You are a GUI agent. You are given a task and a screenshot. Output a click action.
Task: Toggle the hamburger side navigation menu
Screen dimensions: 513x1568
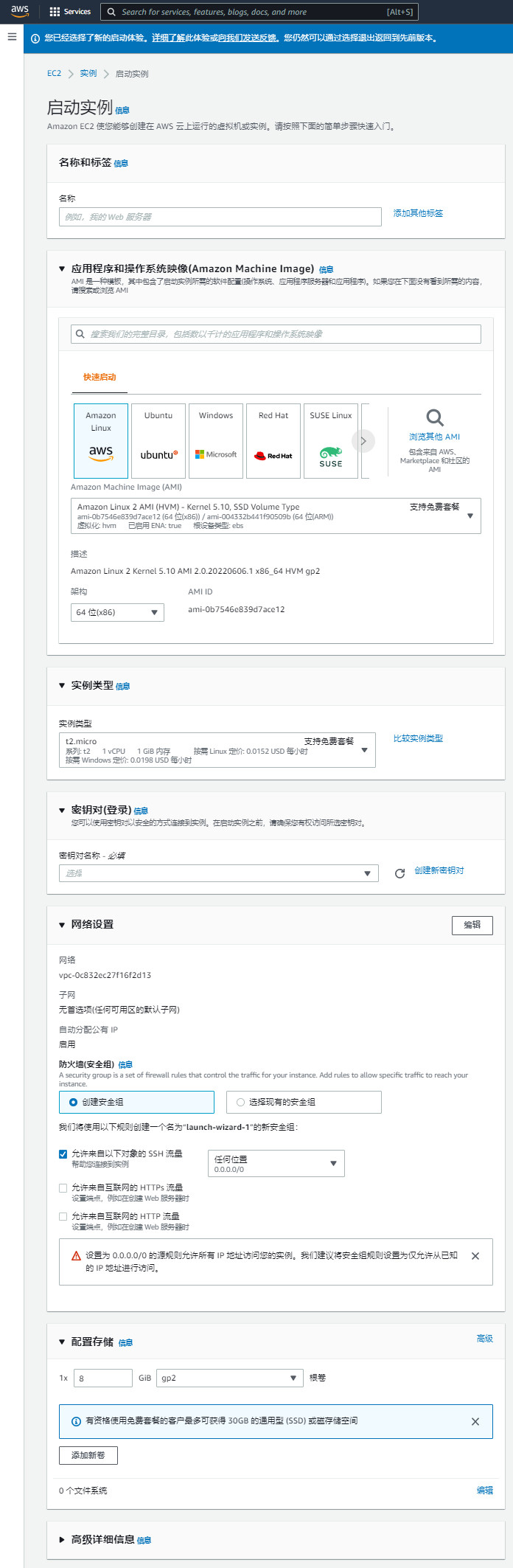point(12,36)
